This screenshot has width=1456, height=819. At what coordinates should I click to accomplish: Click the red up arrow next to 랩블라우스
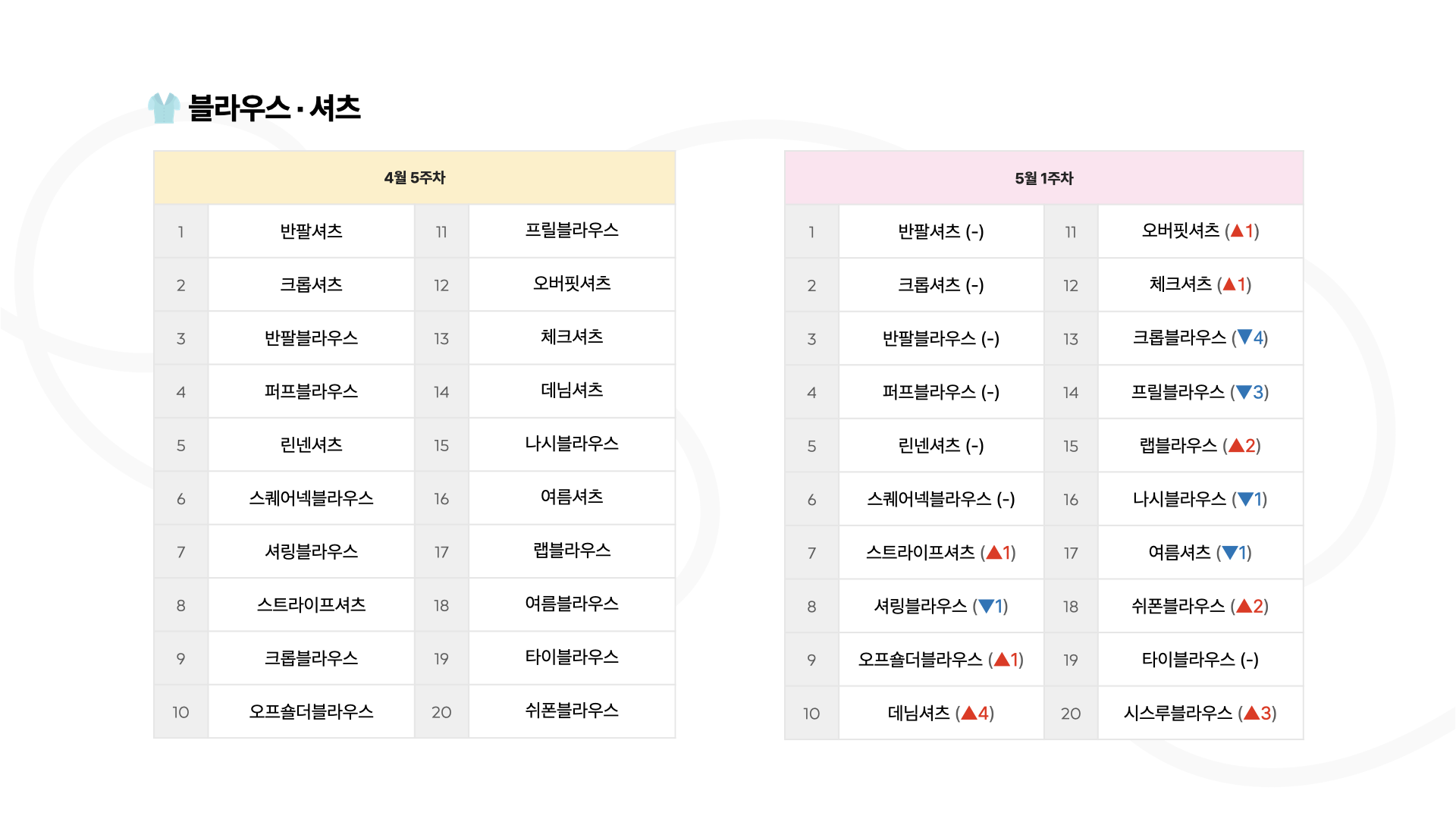(x=1236, y=445)
